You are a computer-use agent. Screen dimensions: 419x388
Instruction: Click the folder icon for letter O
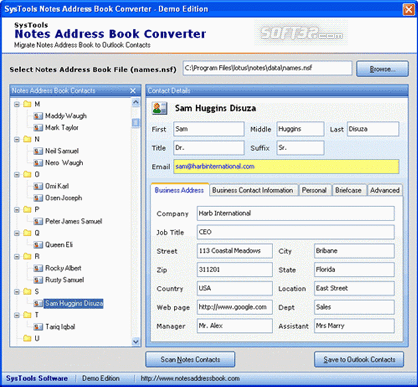[x=27, y=174]
